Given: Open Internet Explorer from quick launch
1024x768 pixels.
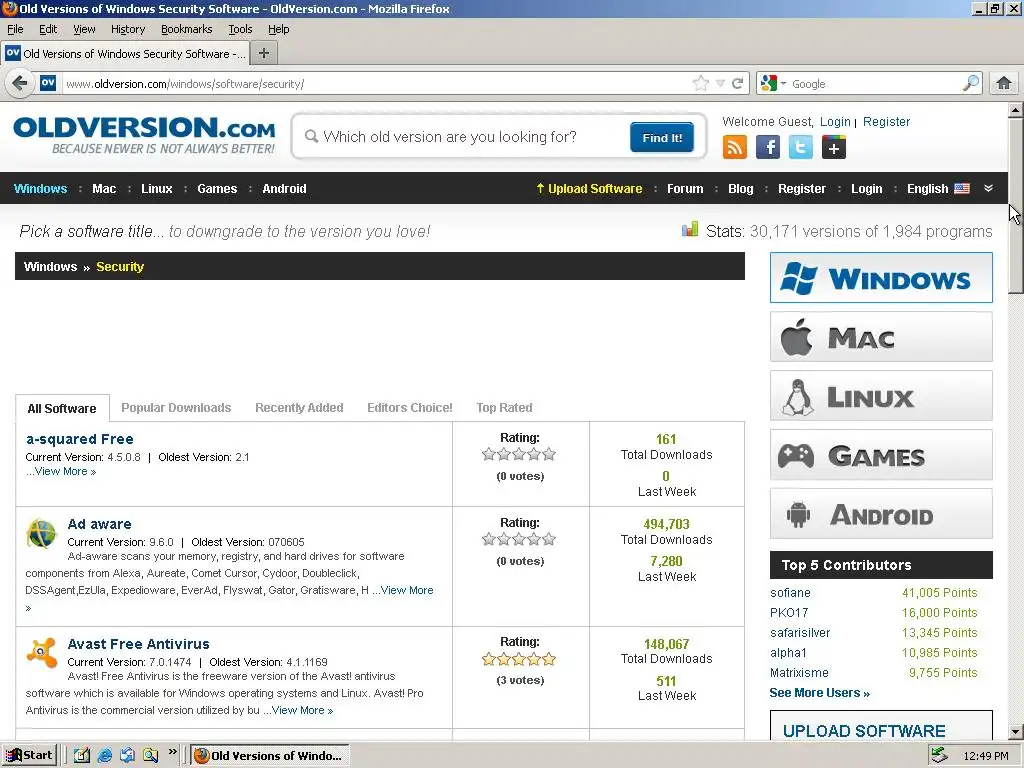Looking at the screenshot, I should coord(104,756).
